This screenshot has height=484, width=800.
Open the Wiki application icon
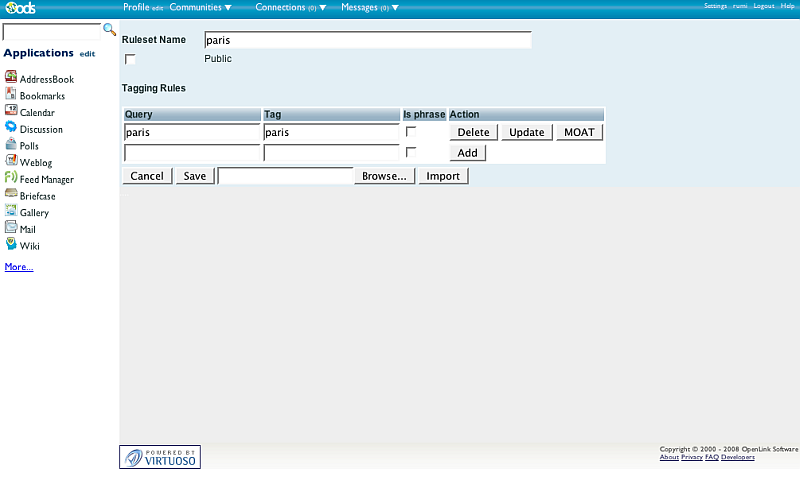pos(11,245)
